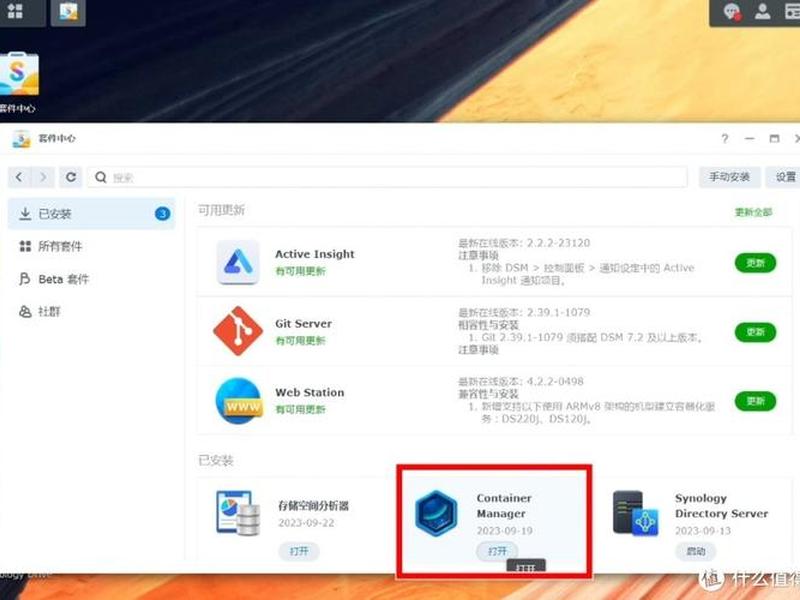800x600 pixels.
Task: Open the 套件中心 desktop shortcut
Action: tap(18, 82)
